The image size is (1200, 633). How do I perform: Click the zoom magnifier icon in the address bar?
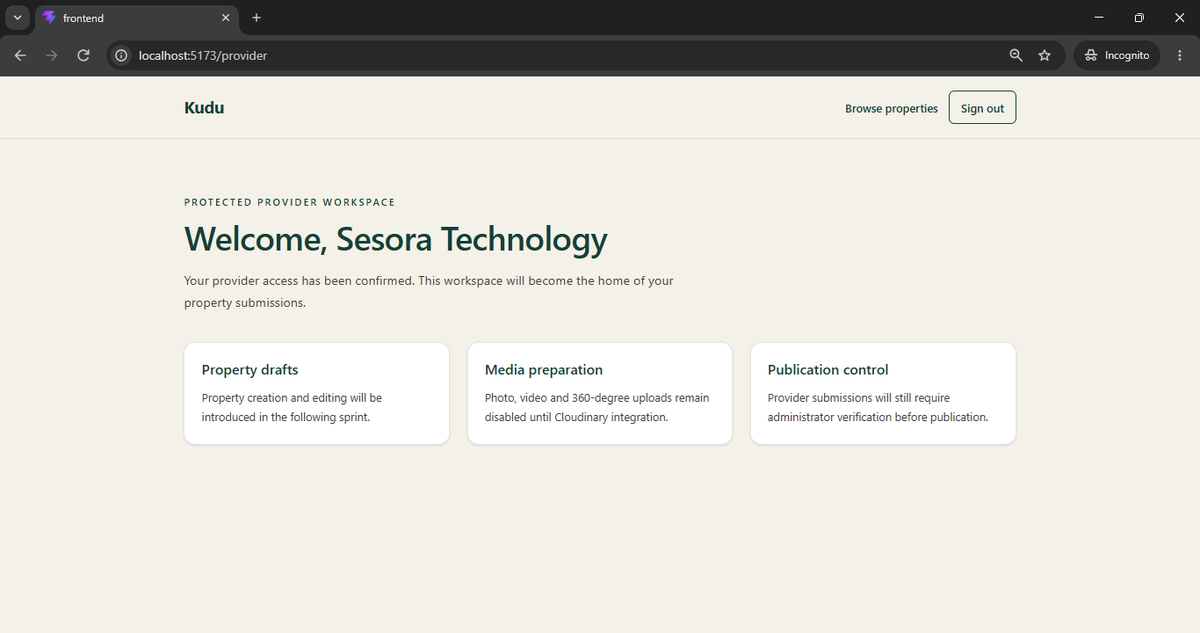pos(1016,56)
